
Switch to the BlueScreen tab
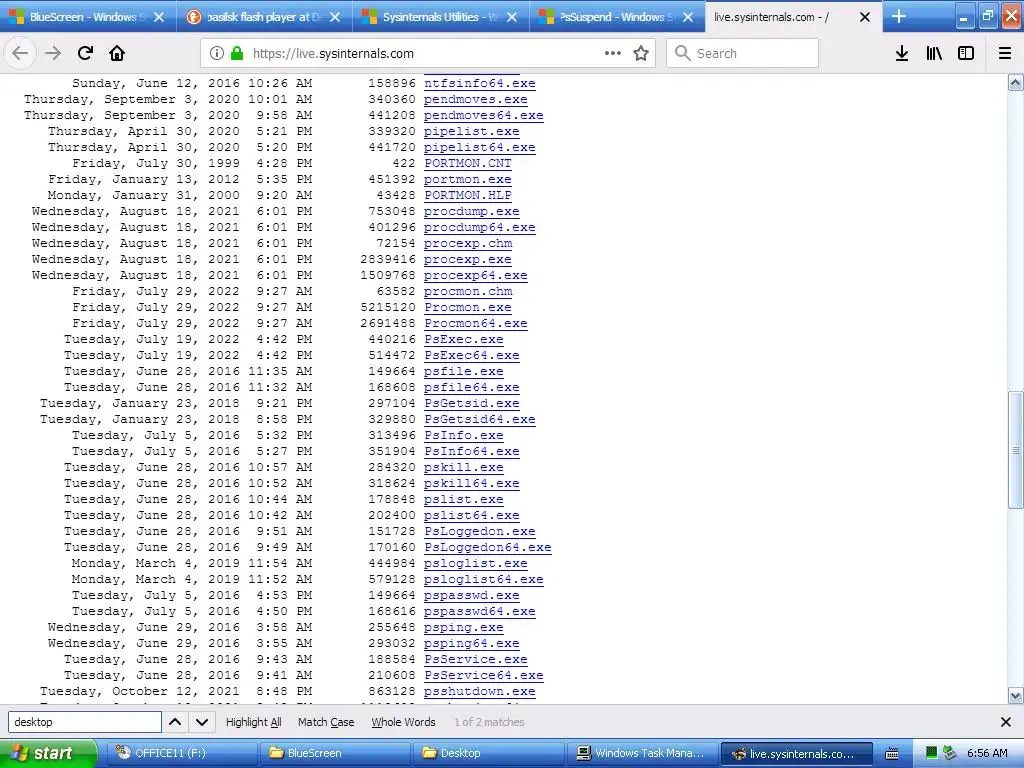pyautogui.click(x=88, y=16)
